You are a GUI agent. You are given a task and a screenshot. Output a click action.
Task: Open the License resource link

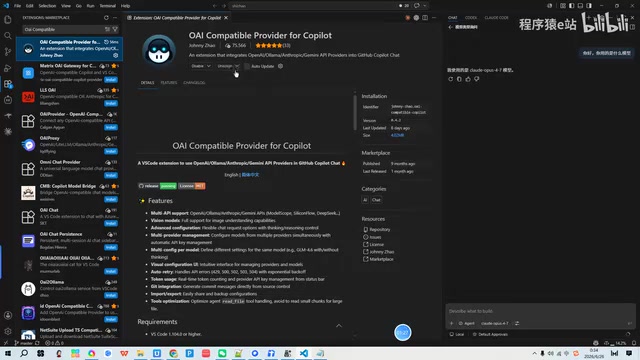376,244
